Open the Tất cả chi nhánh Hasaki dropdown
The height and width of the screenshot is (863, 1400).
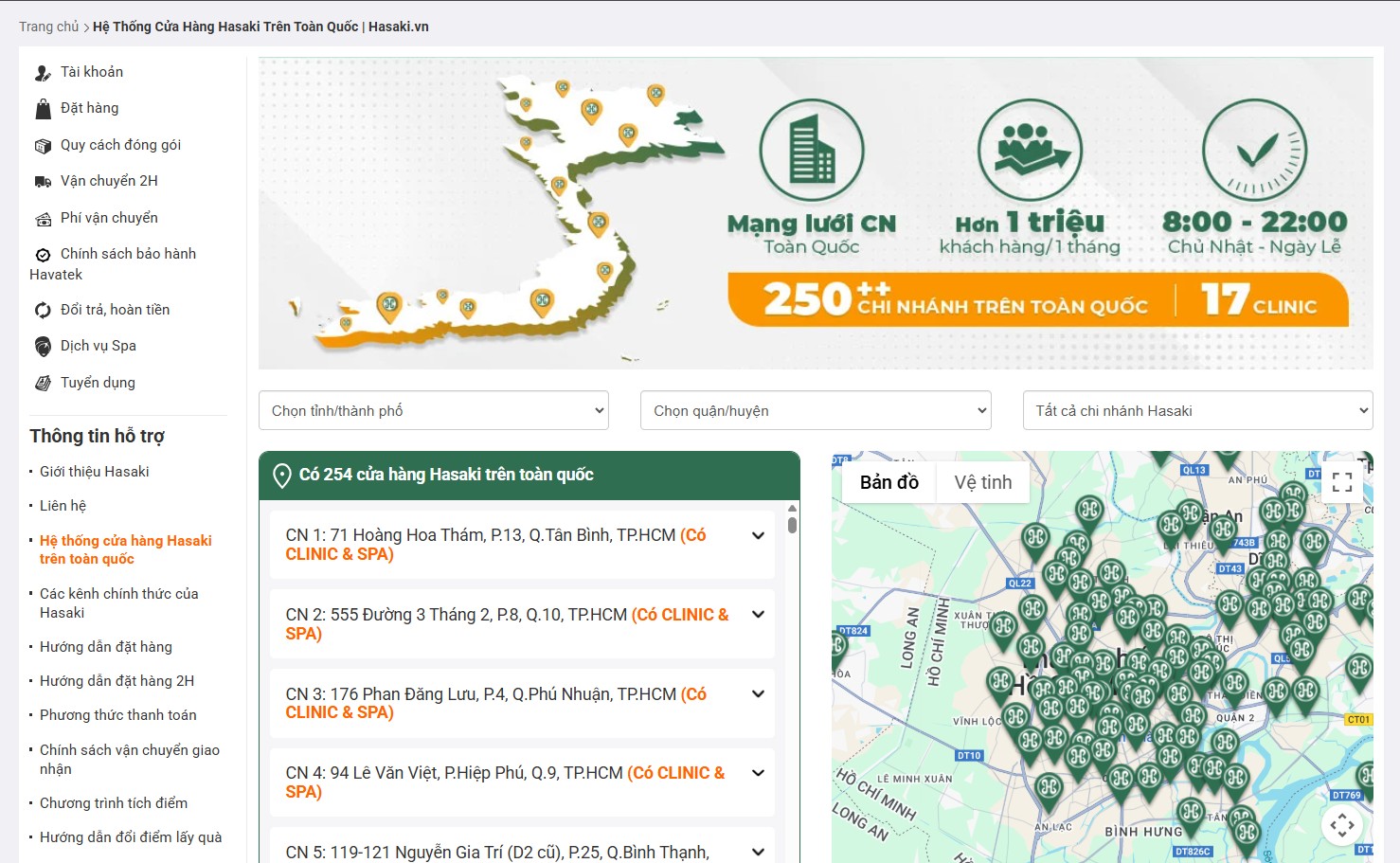(x=1197, y=411)
